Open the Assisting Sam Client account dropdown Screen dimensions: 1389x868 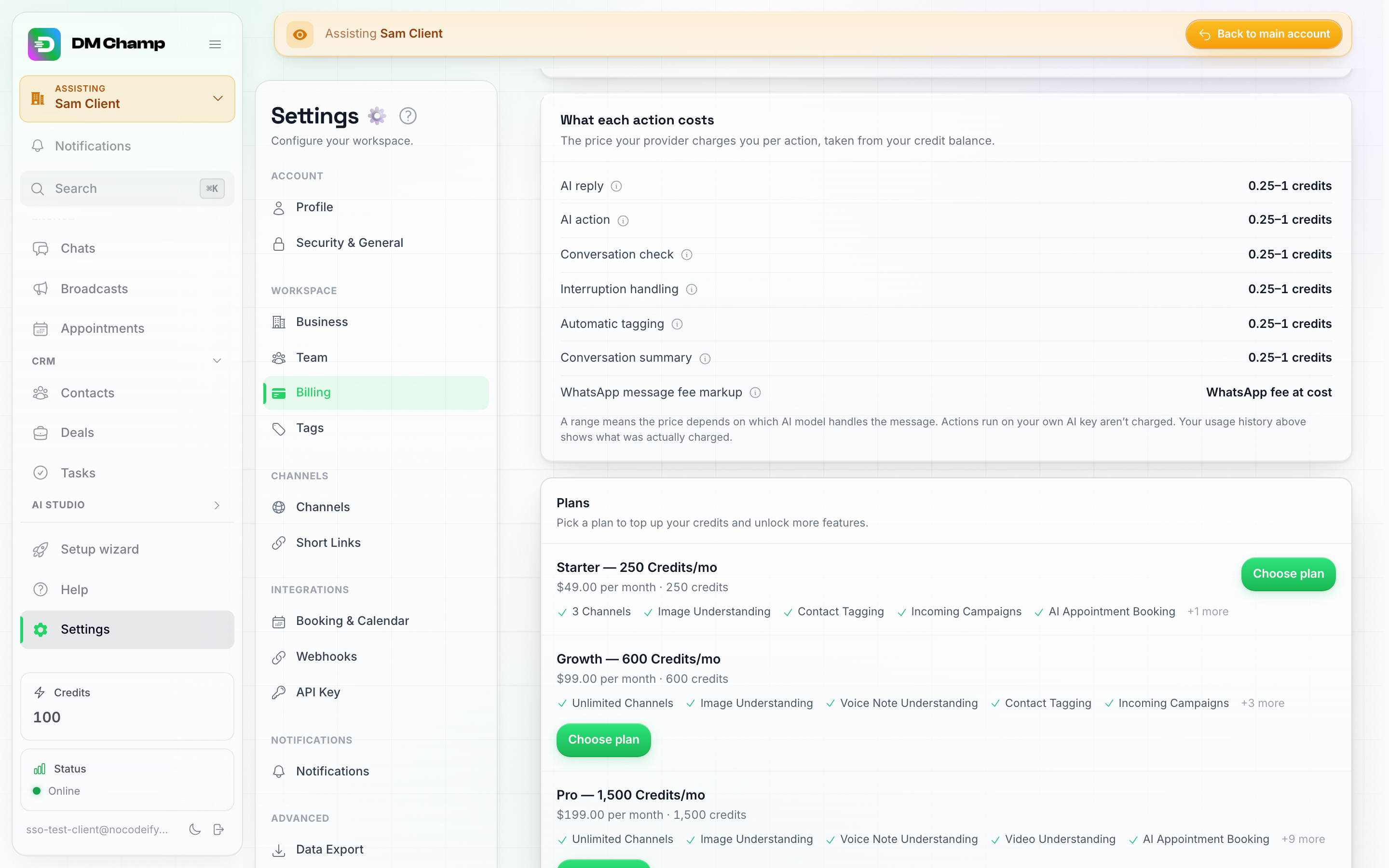pos(127,99)
